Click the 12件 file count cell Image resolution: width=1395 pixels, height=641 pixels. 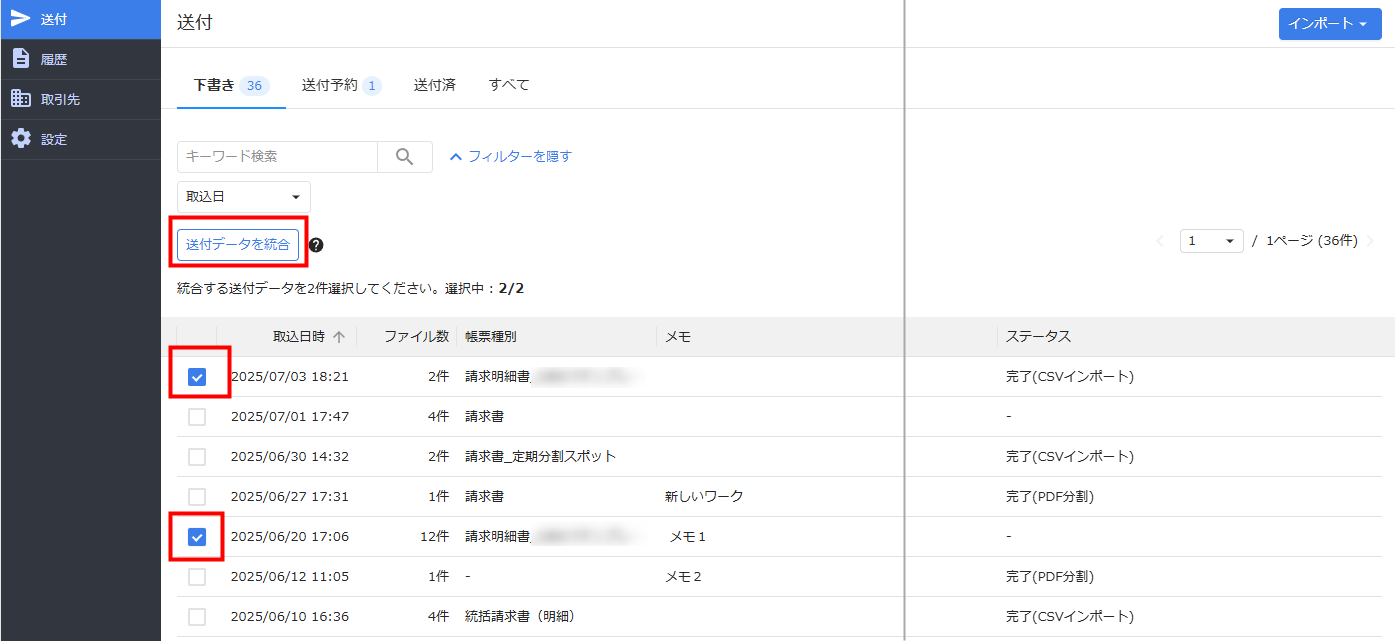435,537
